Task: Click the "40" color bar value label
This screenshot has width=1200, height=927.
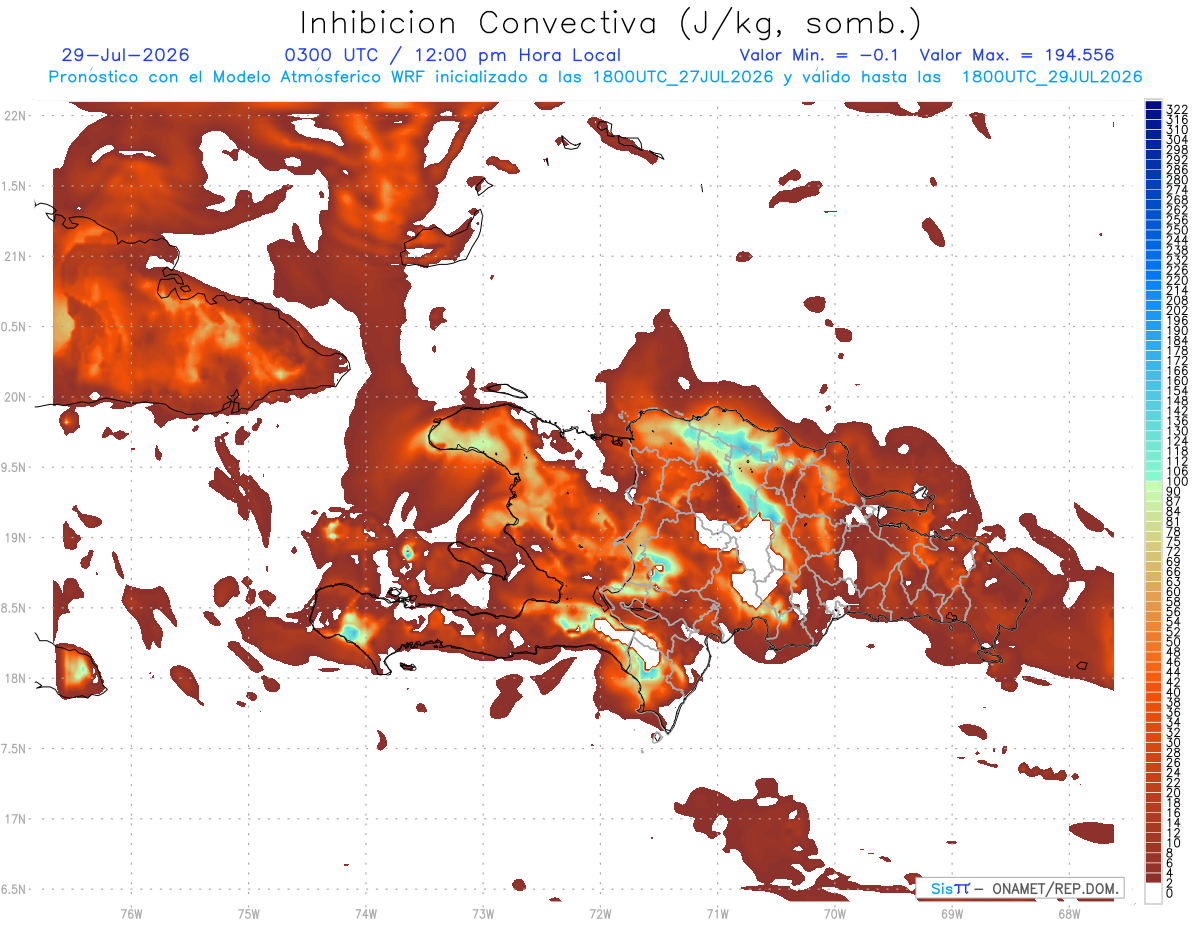Action: pyautogui.click(x=1174, y=692)
